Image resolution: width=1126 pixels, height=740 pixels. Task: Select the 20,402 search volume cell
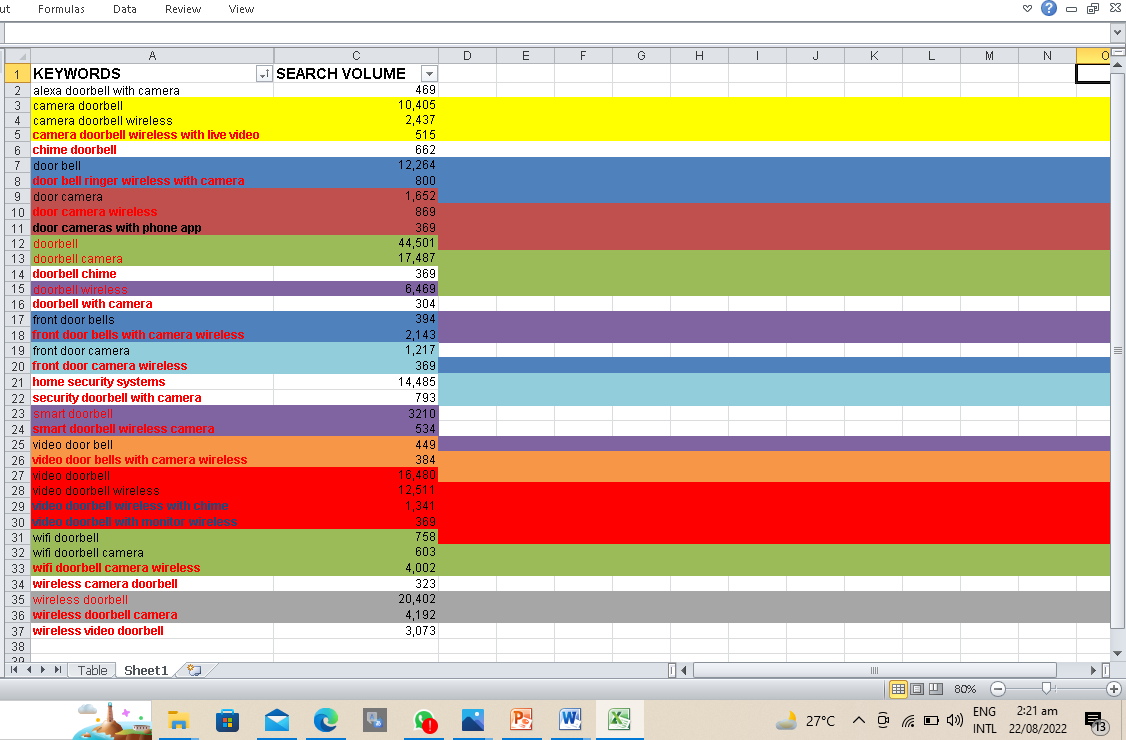pos(356,599)
